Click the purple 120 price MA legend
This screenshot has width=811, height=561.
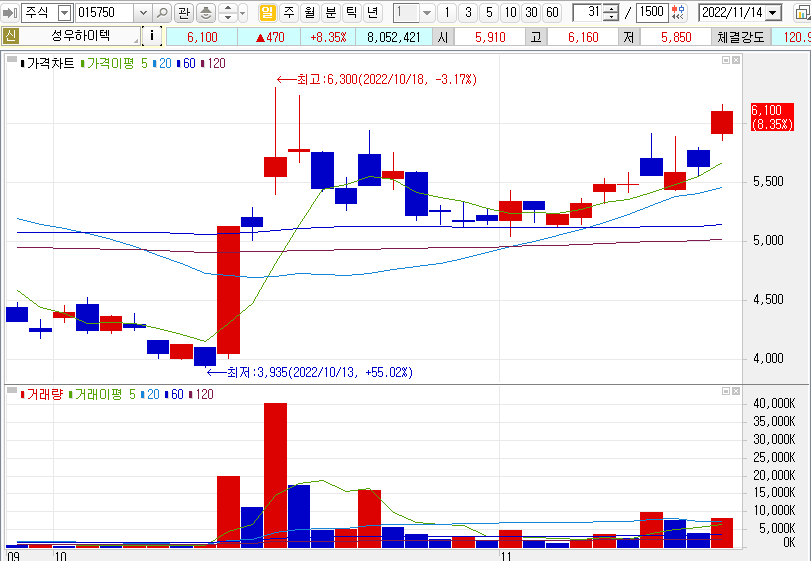(213, 64)
